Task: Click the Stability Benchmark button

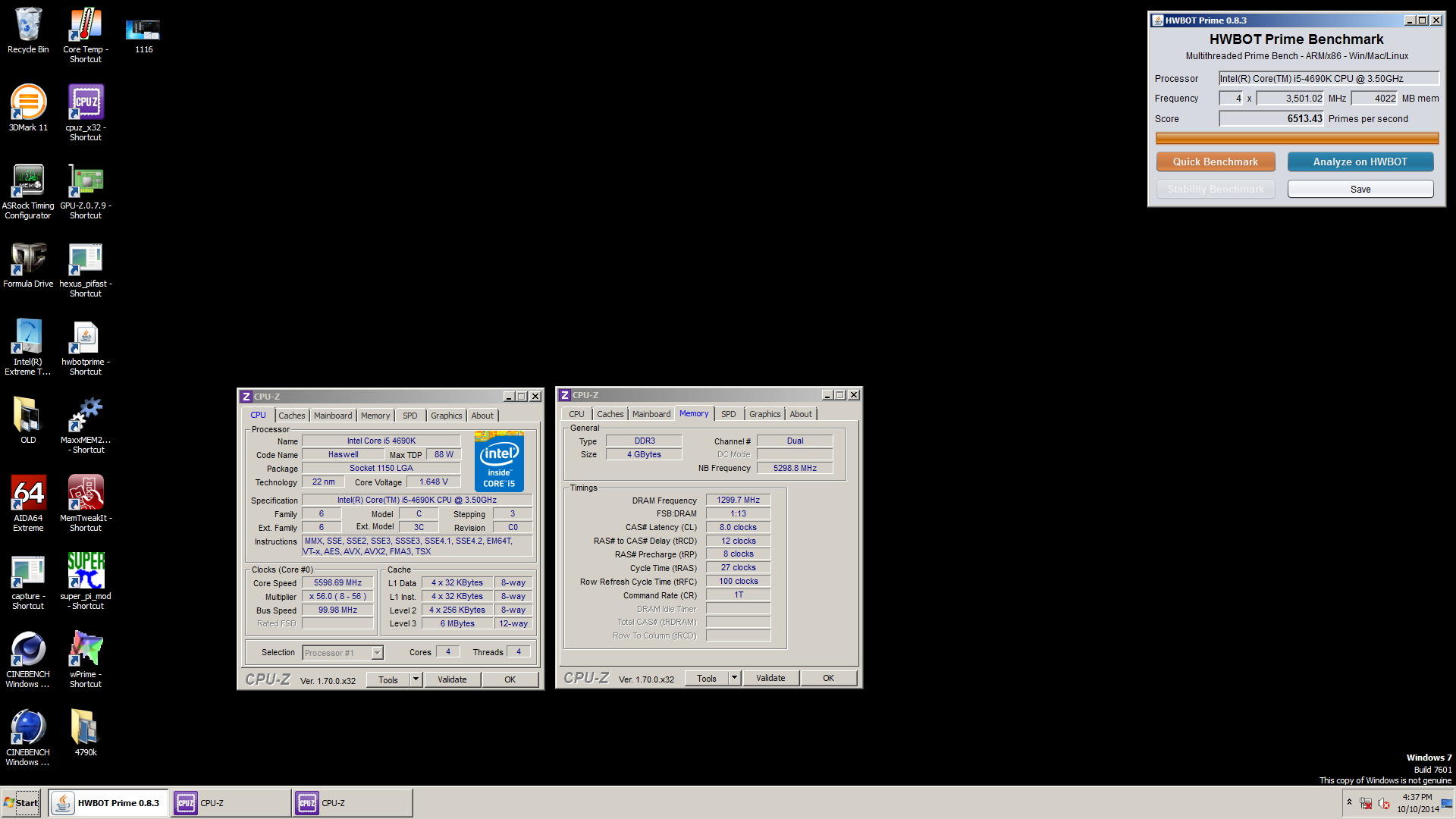Action: (x=1216, y=189)
